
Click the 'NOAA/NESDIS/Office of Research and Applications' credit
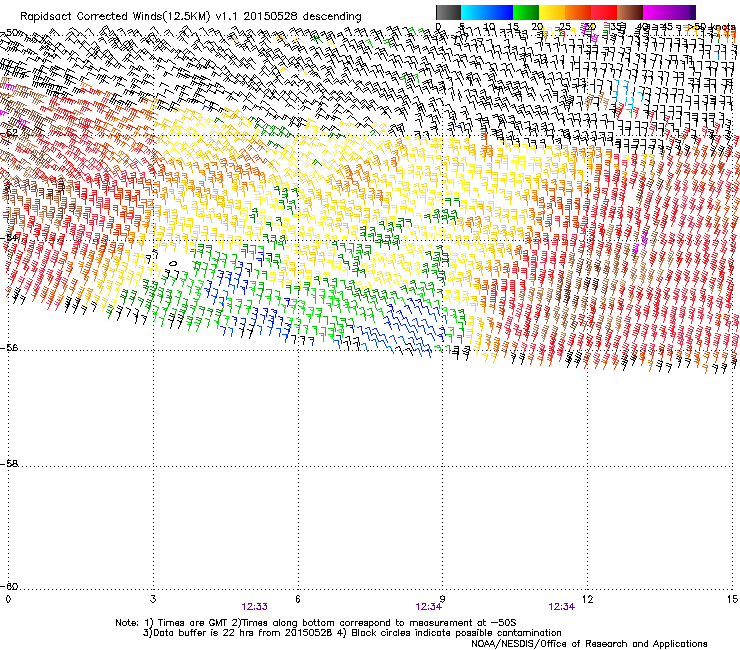coord(589,644)
